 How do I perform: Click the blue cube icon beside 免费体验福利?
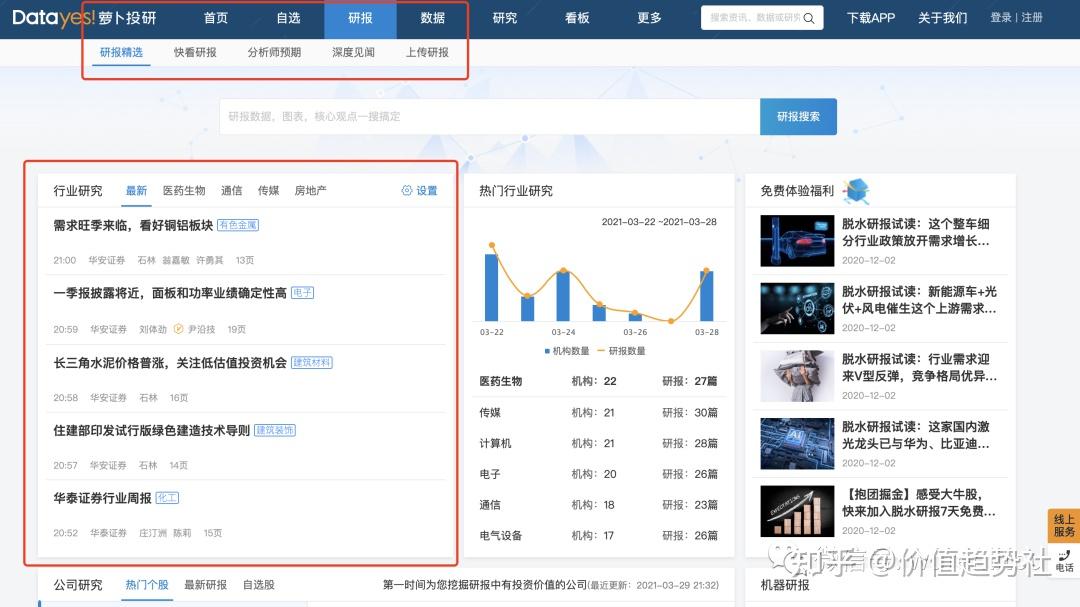click(856, 191)
